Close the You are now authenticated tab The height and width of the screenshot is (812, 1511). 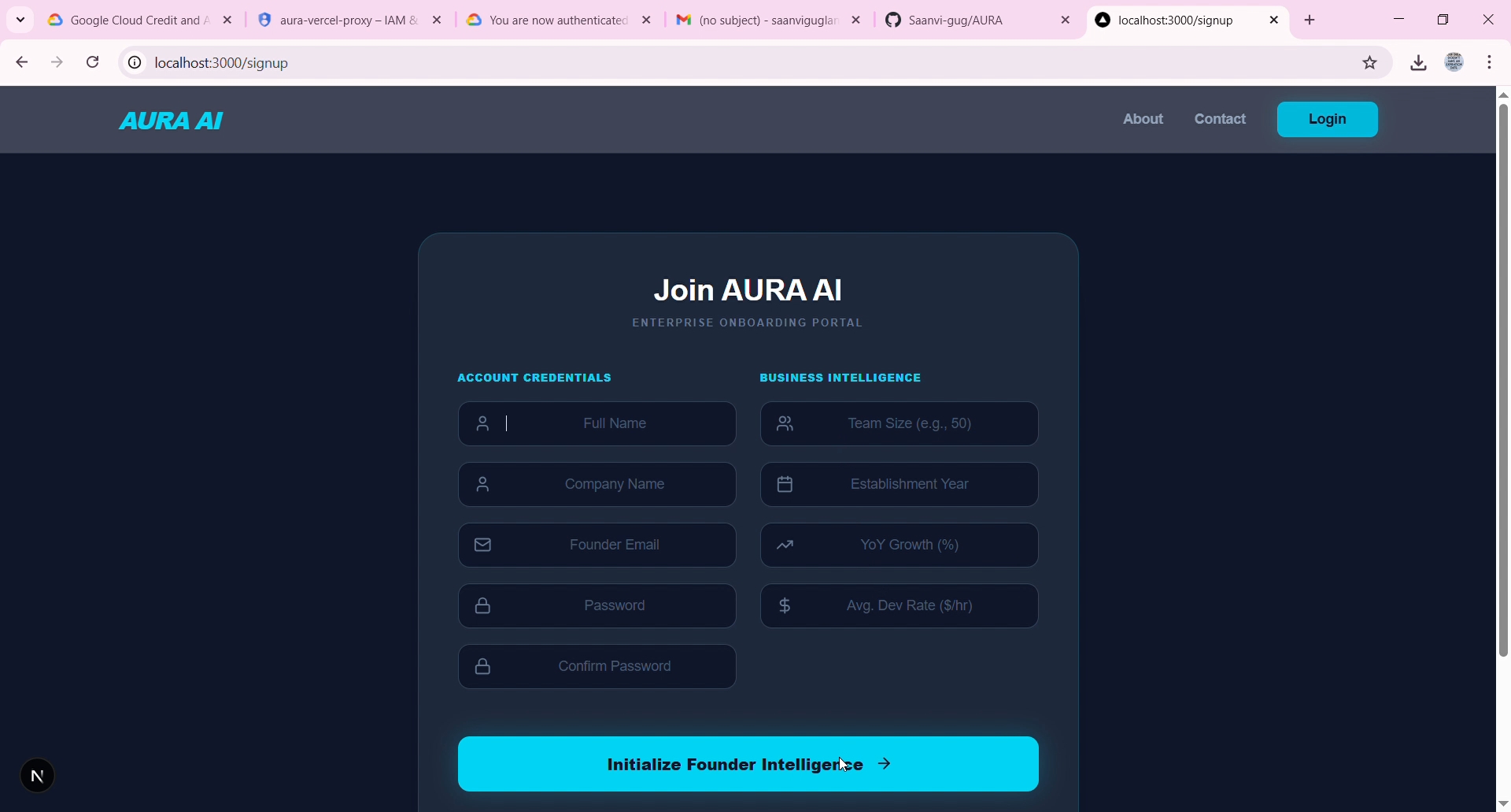(x=648, y=20)
